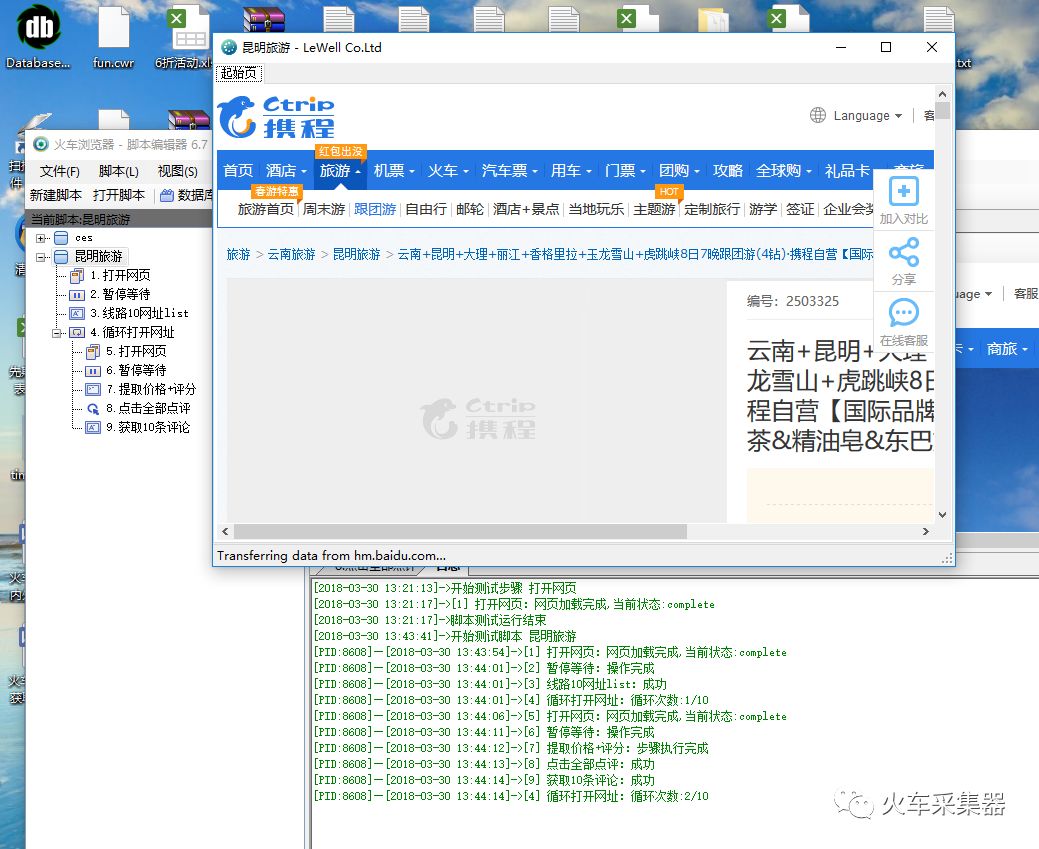Open the 视图(S) menu
The height and width of the screenshot is (849, 1039).
click(178, 172)
